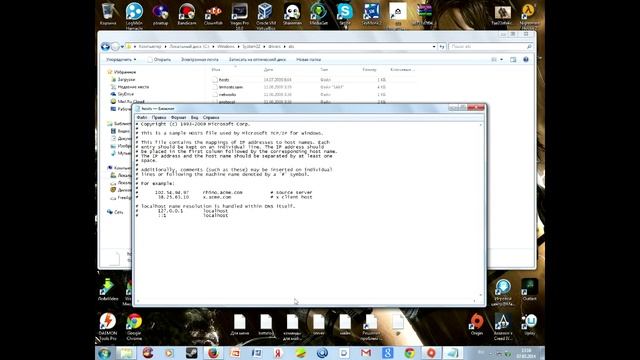The height and width of the screenshot is (360, 640).
Task: Click System32 segment in address path
Action: tap(251, 47)
